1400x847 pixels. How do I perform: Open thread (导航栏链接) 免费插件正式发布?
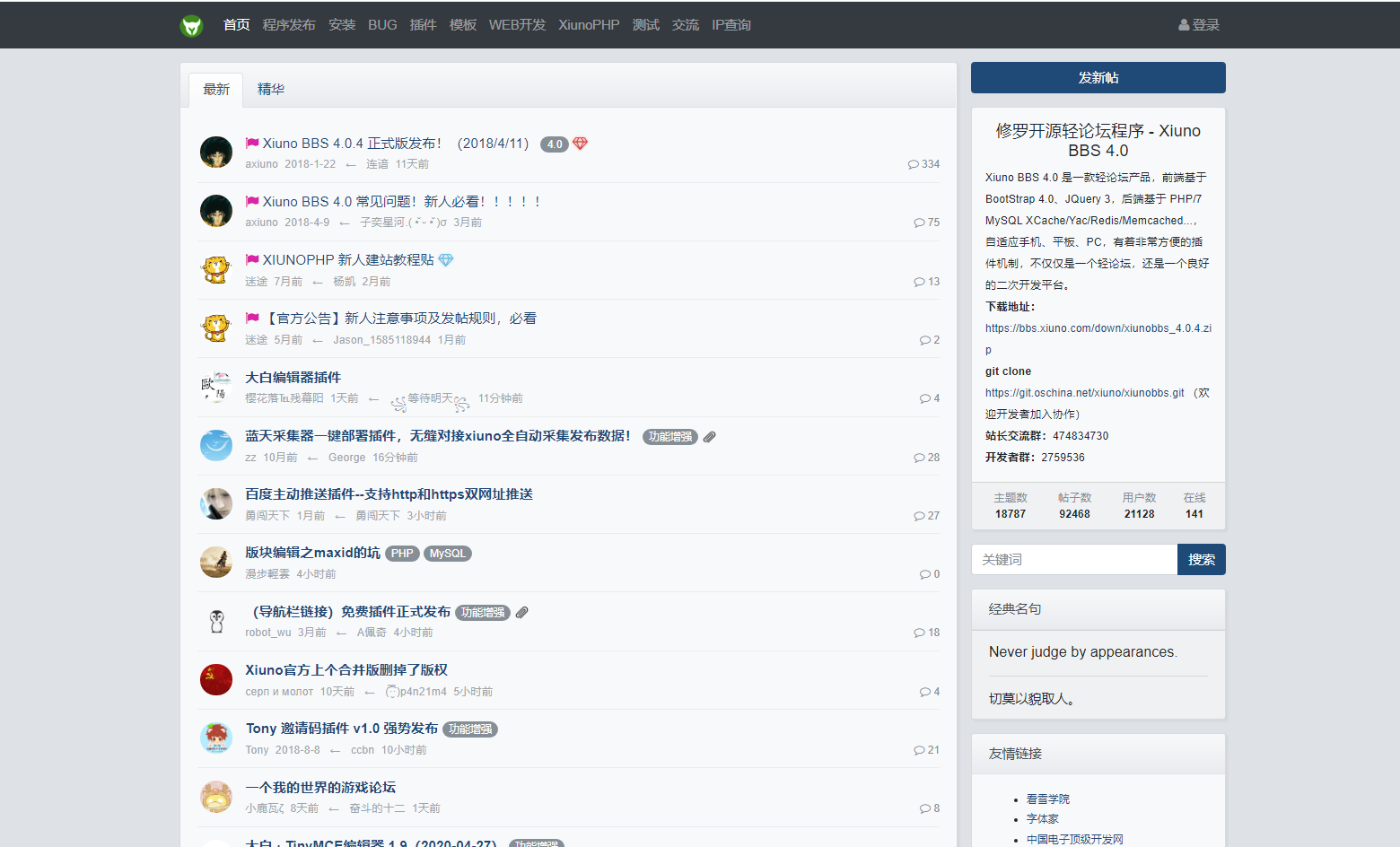pyautogui.click(x=348, y=612)
